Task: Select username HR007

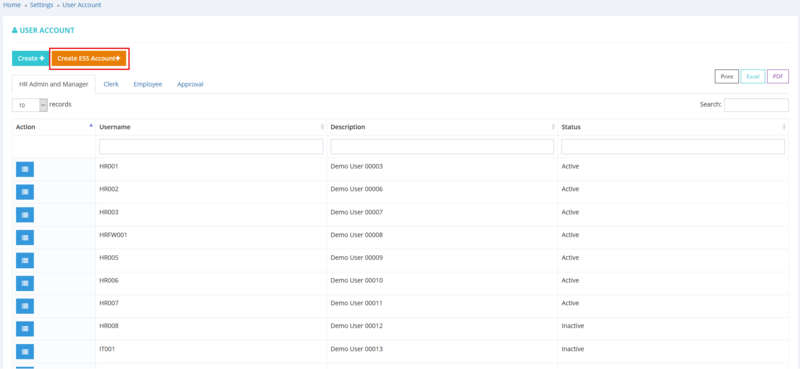Action: [x=109, y=303]
